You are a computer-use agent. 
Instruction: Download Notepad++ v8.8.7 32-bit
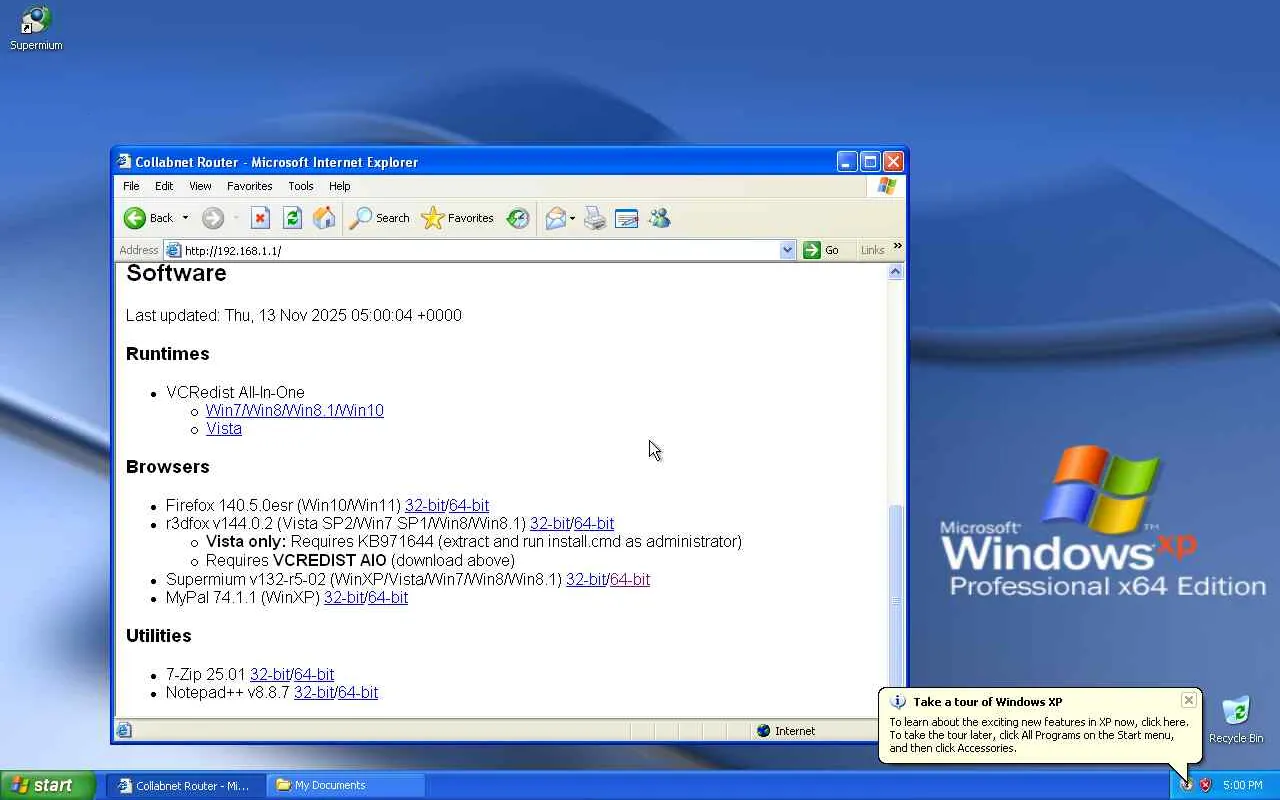pos(314,693)
